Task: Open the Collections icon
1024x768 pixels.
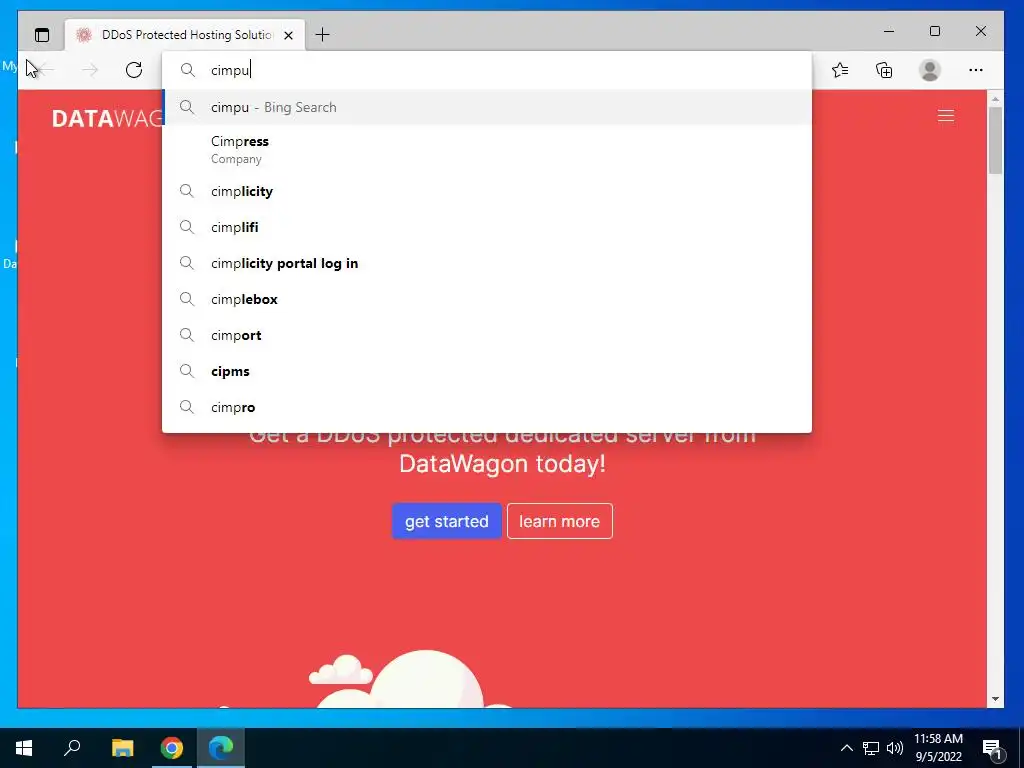Action: 884,70
